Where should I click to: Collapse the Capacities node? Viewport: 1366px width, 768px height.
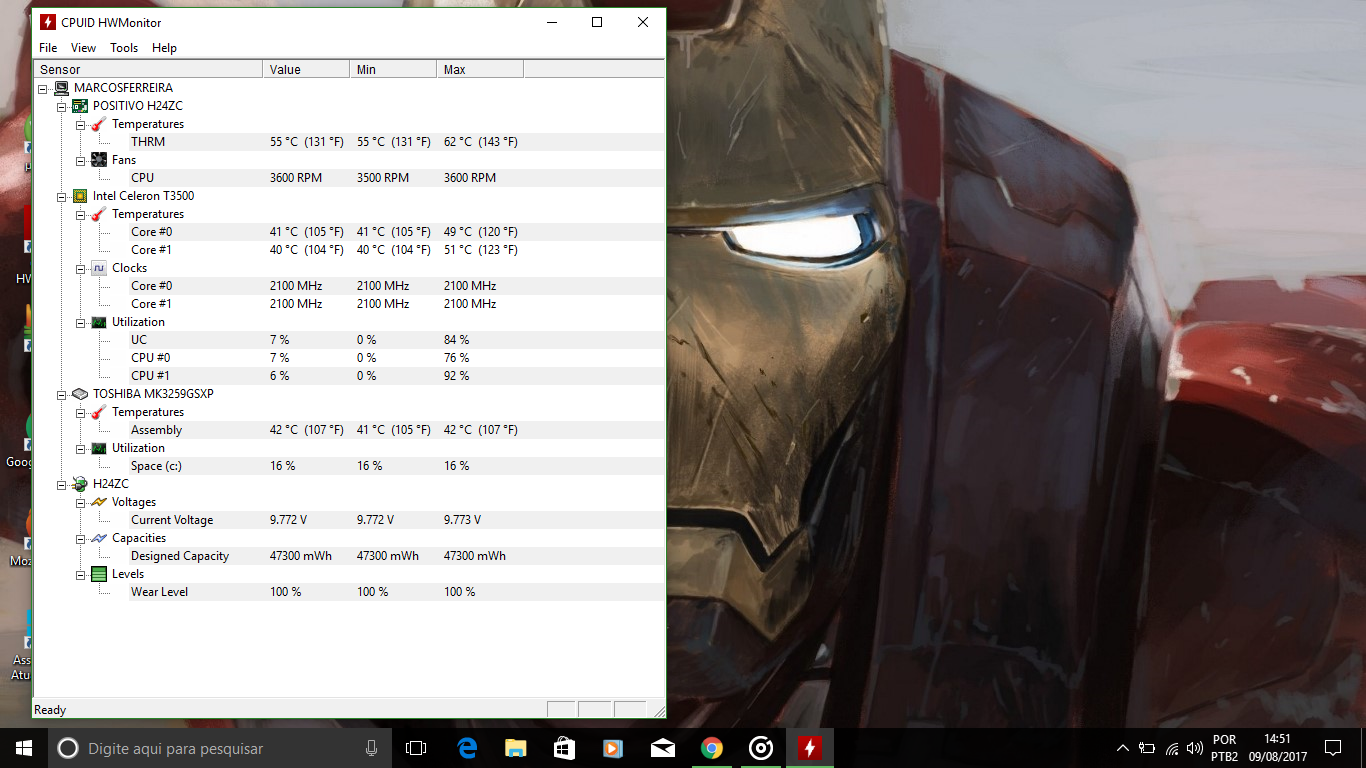click(x=80, y=538)
